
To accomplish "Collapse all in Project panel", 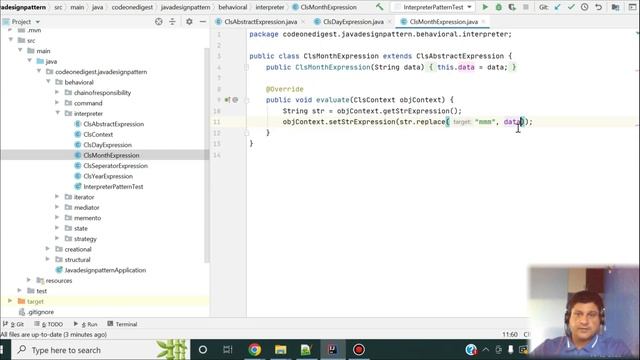I will pyautogui.click(x=173, y=22).
